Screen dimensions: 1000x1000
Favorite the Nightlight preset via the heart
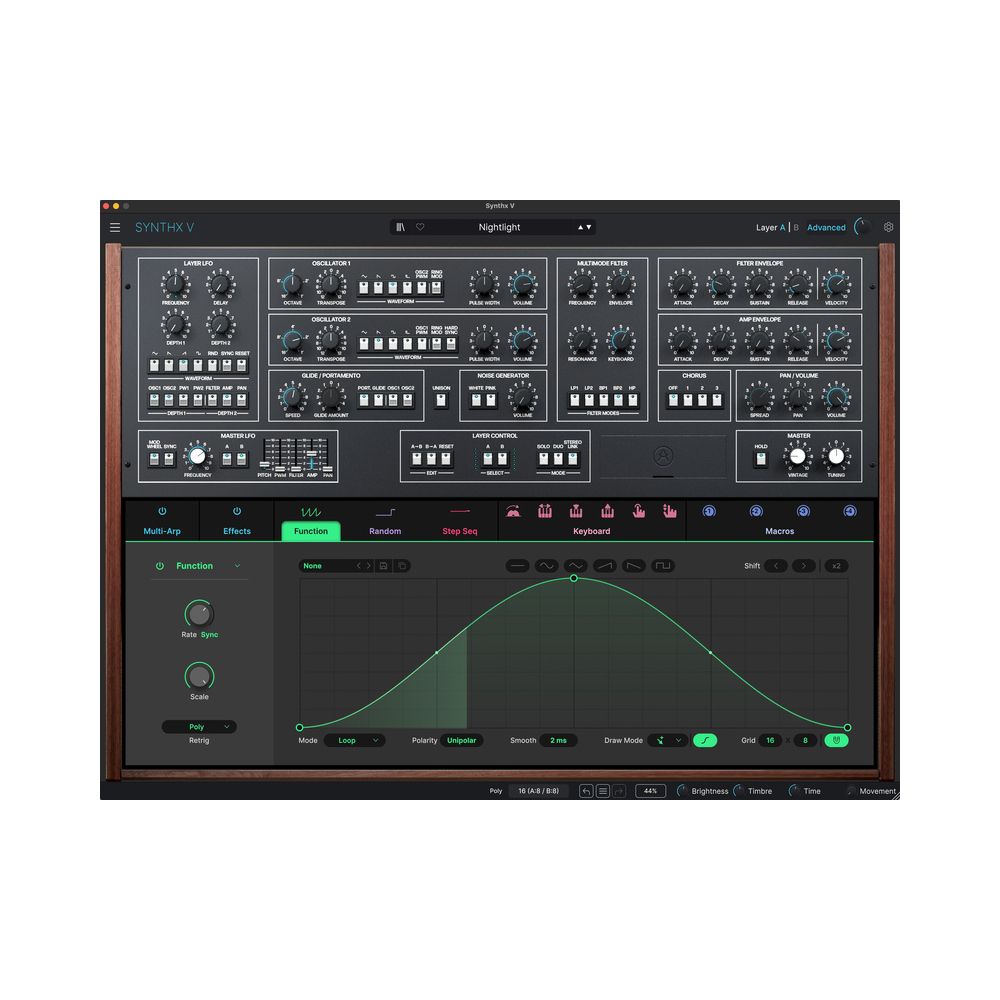coord(420,227)
